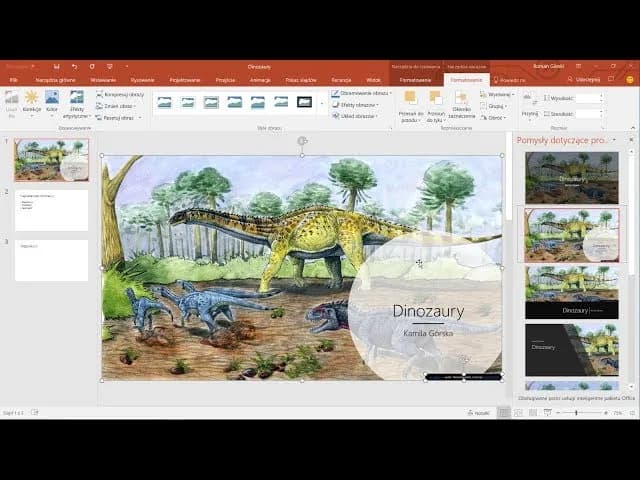Click the Przytnij crop tool

(x=530, y=103)
